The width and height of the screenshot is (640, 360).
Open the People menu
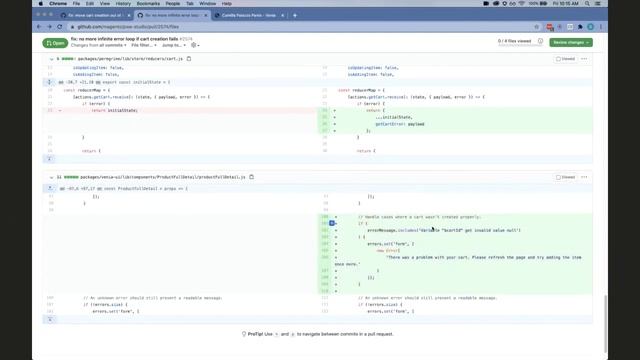pyautogui.click(x=173, y=4)
